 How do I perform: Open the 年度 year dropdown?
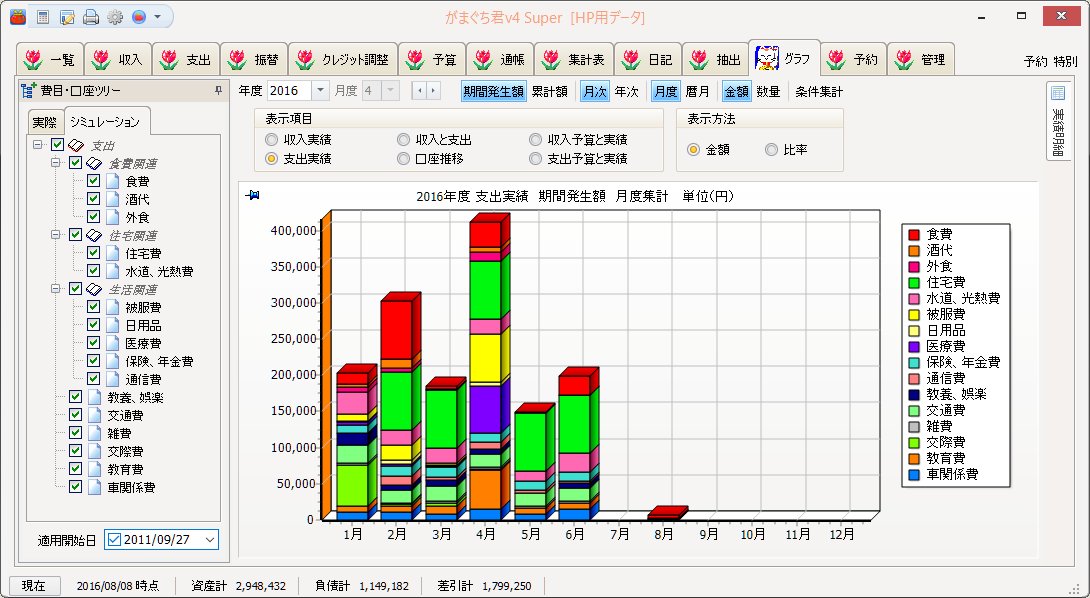point(320,91)
